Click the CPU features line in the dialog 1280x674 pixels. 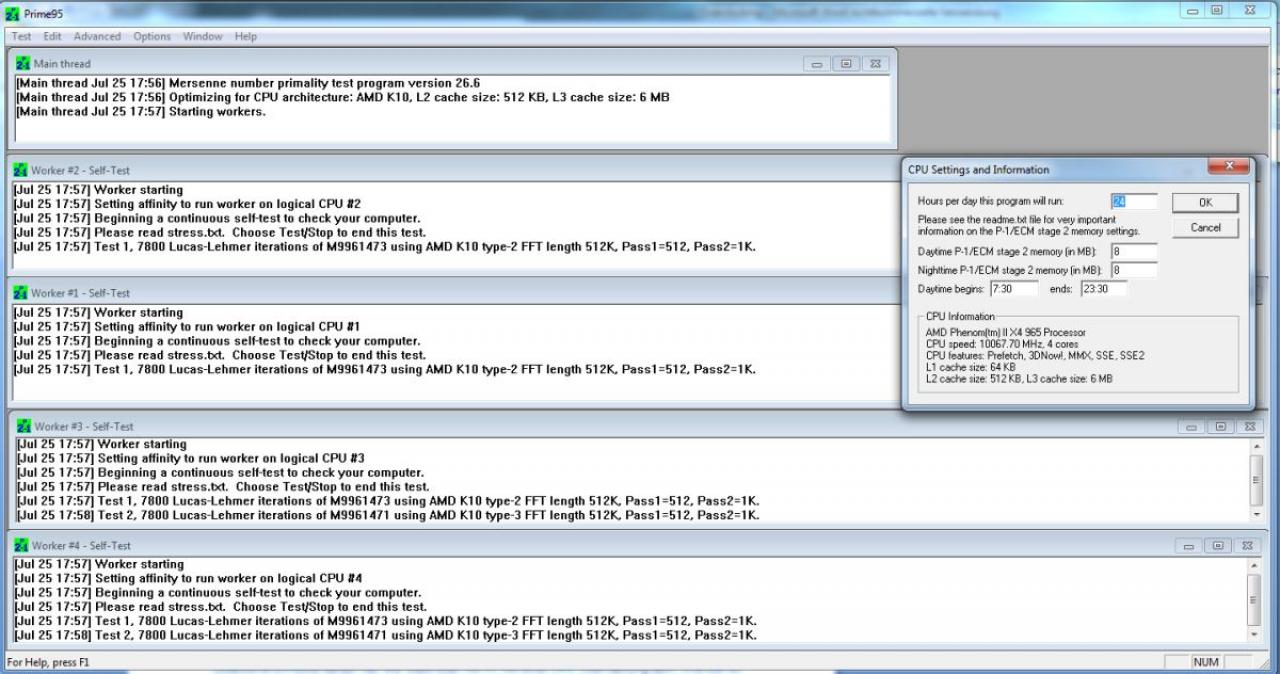[1035, 355]
